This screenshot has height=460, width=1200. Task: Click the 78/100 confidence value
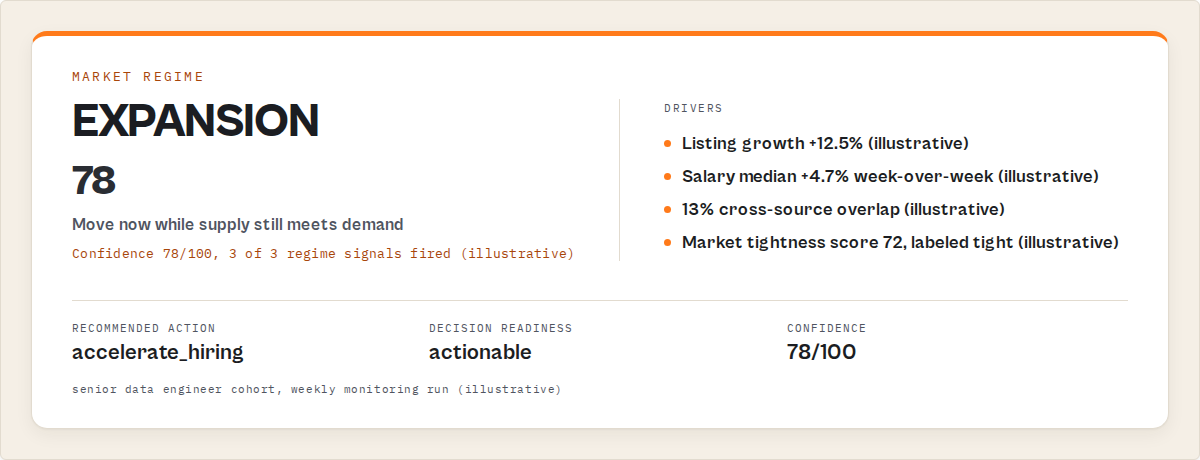coord(821,352)
